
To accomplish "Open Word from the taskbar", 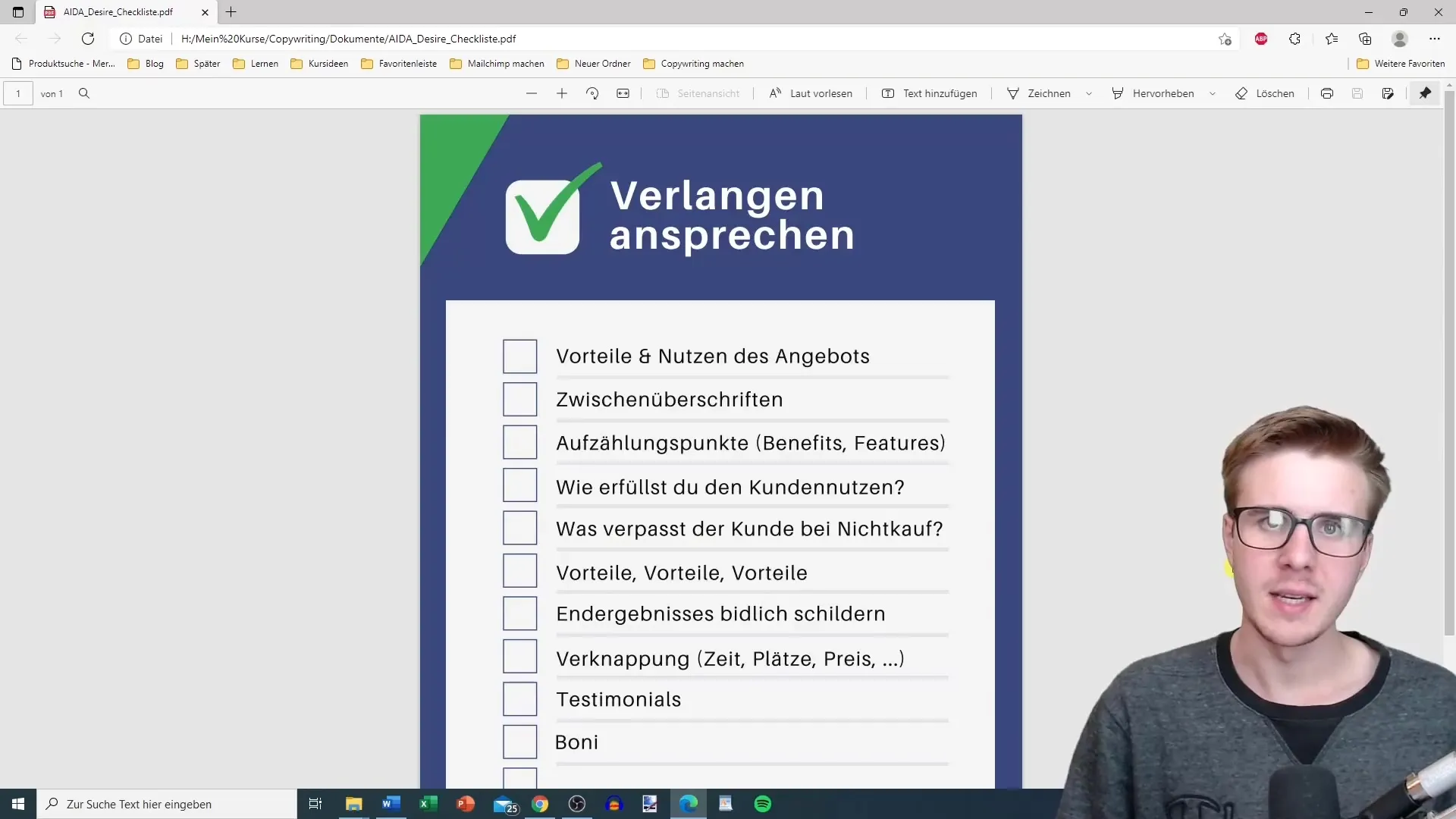I will [x=391, y=804].
